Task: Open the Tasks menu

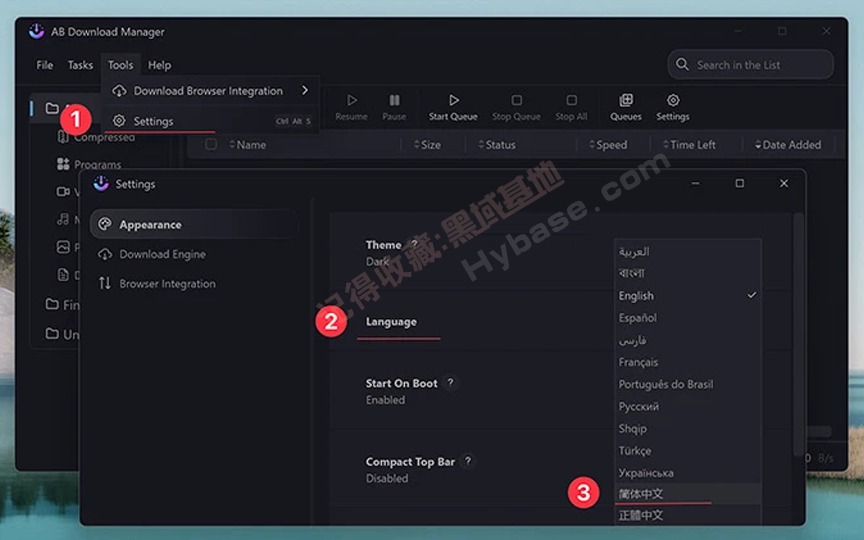Action: 80,65
